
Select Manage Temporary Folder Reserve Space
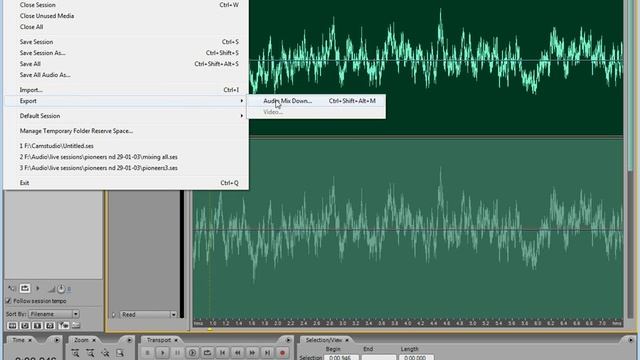pyautogui.click(x=126, y=131)
